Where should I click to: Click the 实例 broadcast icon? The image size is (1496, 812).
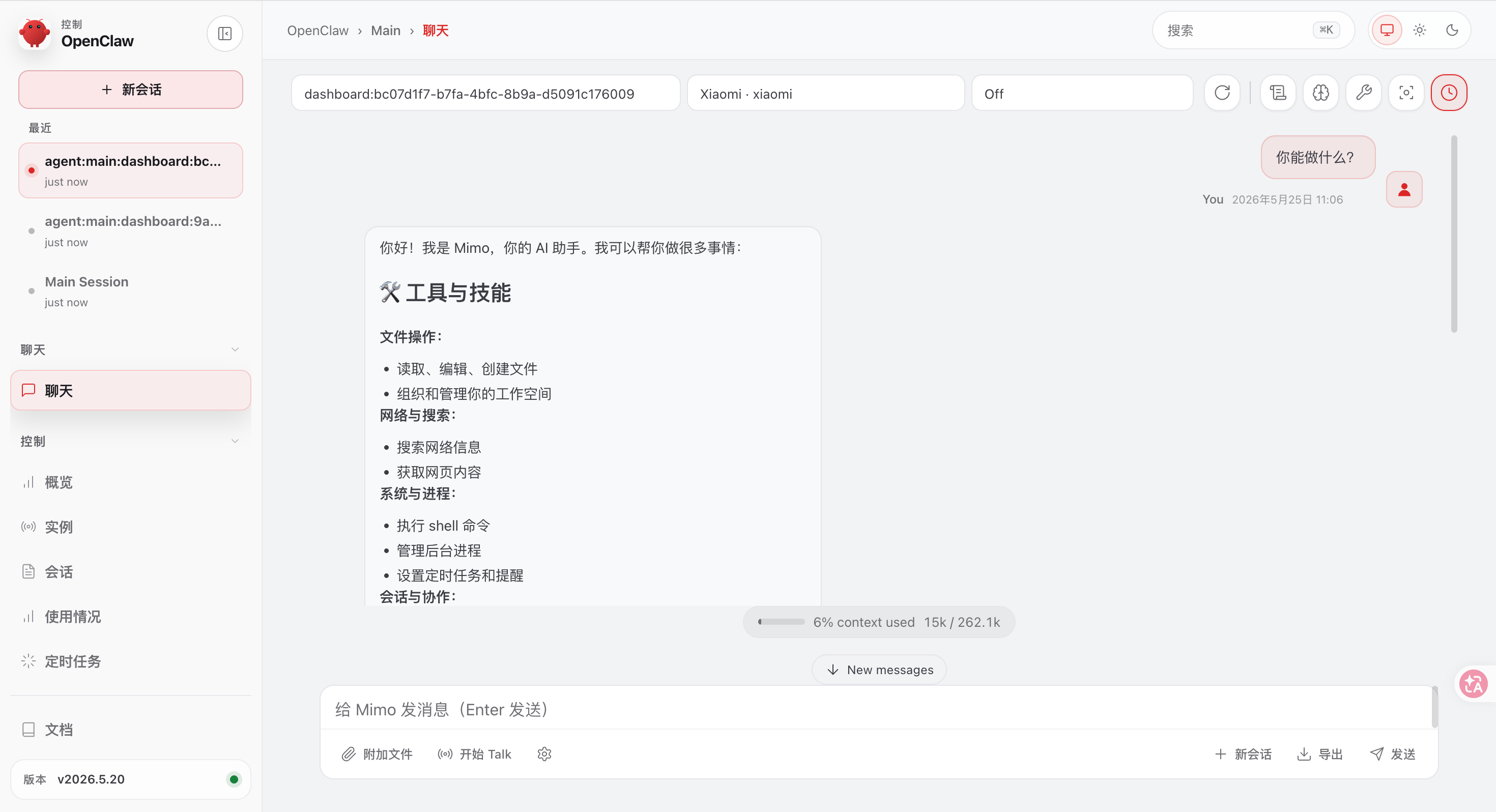point(28,527)
